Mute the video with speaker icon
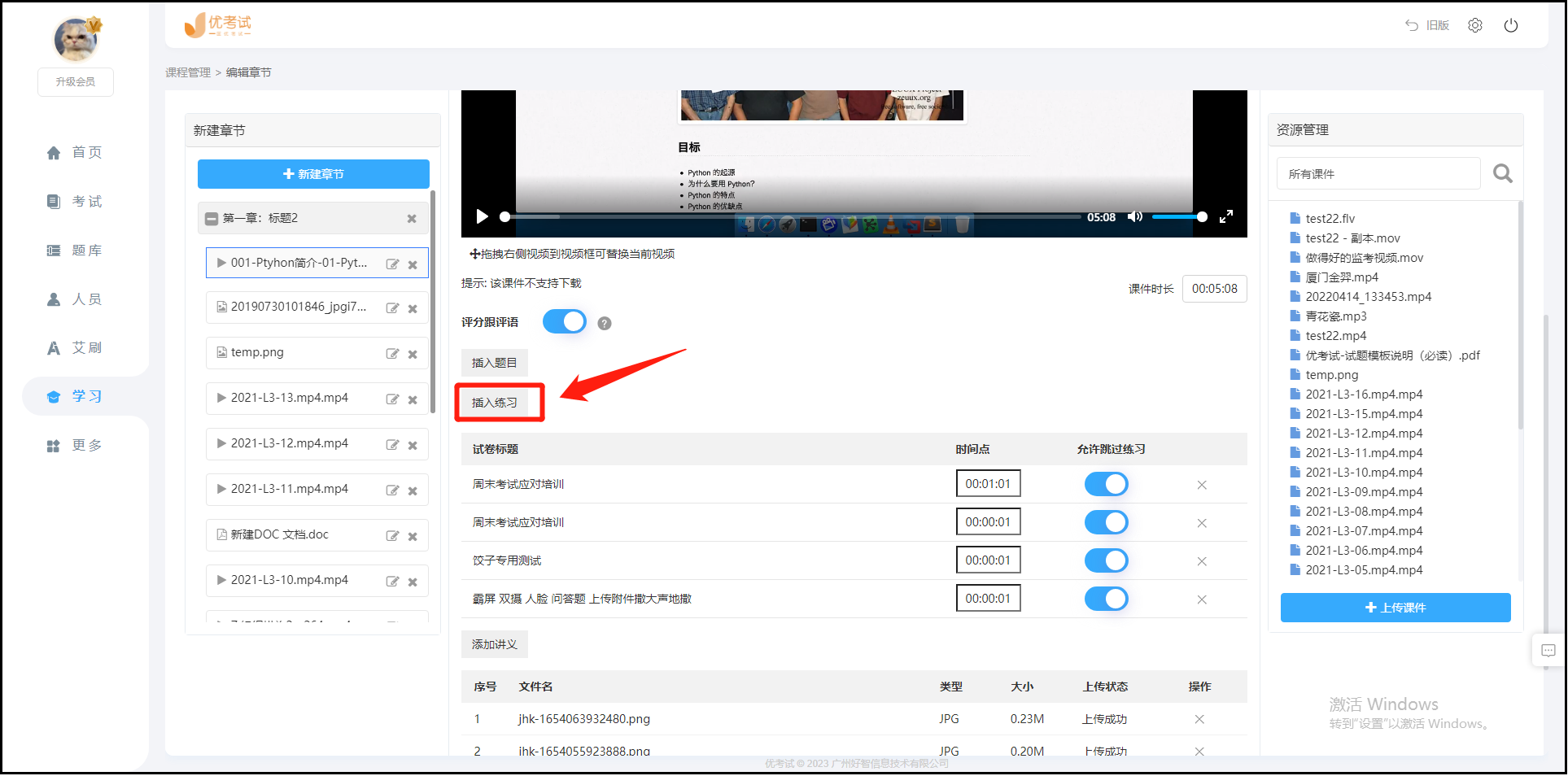Viewport: 1568px width, 776px height. tap(1135, 216)
